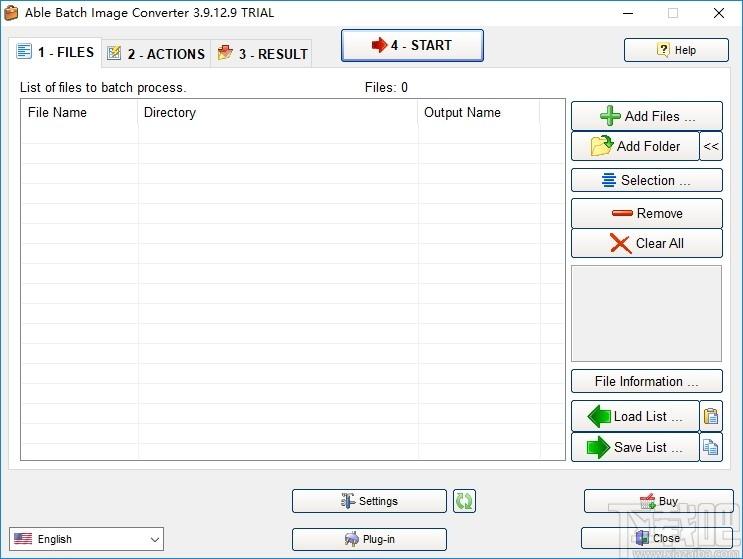Click Add Files button

click(x=647, y=116)
